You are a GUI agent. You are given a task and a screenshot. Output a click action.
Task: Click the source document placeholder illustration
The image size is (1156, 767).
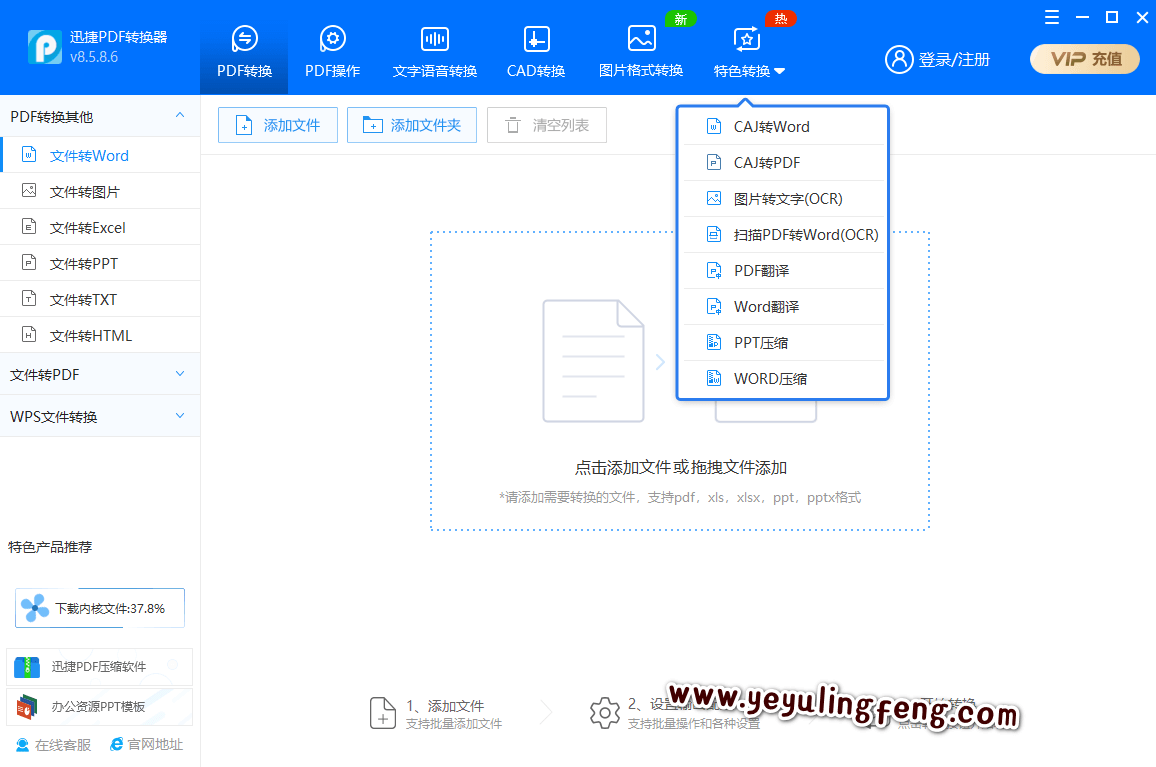(x=593, y=361)
